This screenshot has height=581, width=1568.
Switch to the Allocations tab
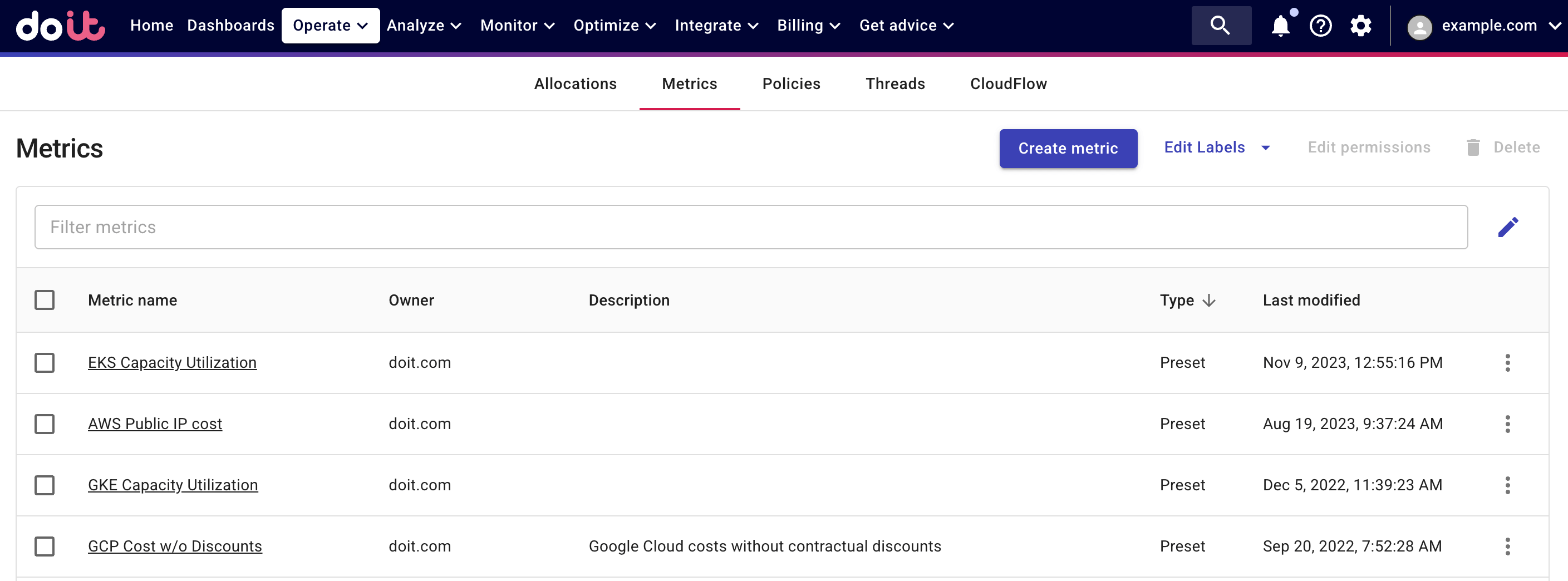575,84
